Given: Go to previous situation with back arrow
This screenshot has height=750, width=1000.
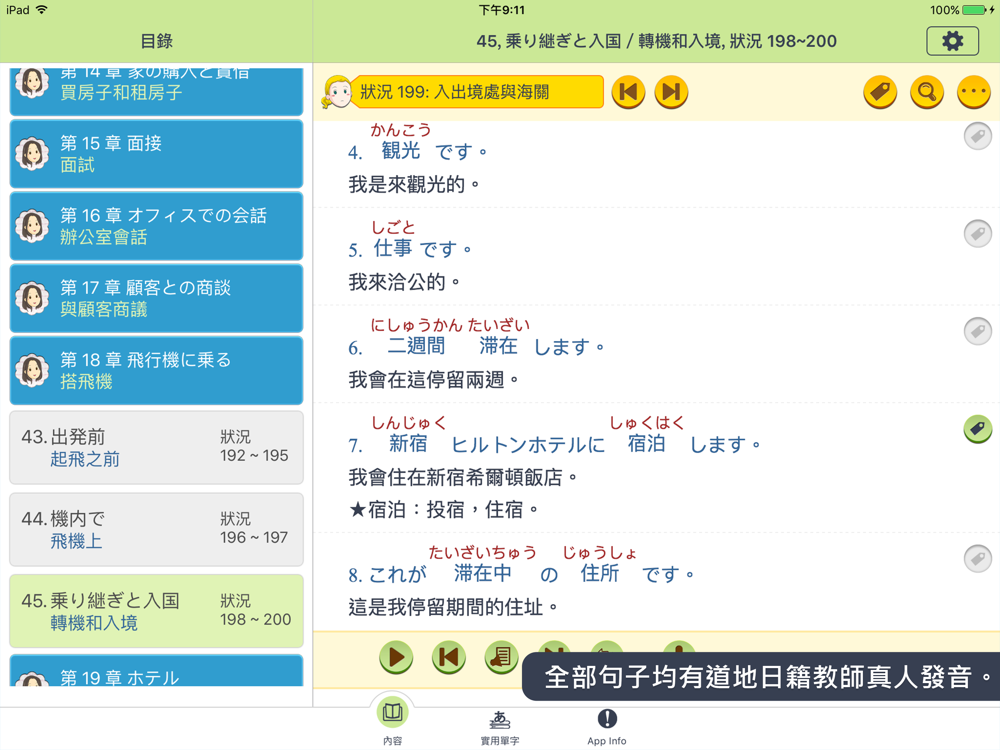Looking at the screenshot, I should click(628, 92).
